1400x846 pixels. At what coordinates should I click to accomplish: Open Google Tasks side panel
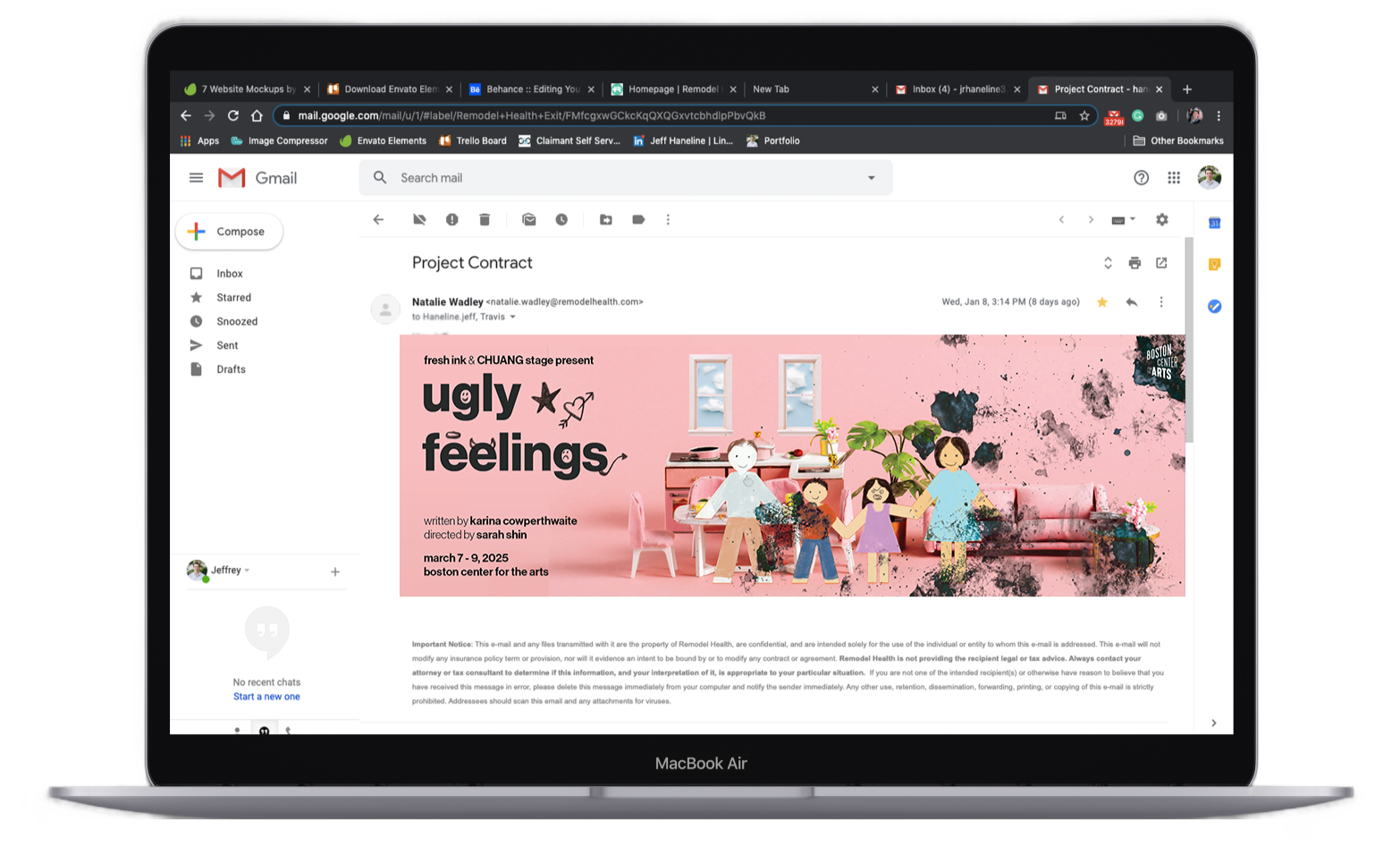point(1215,306)
